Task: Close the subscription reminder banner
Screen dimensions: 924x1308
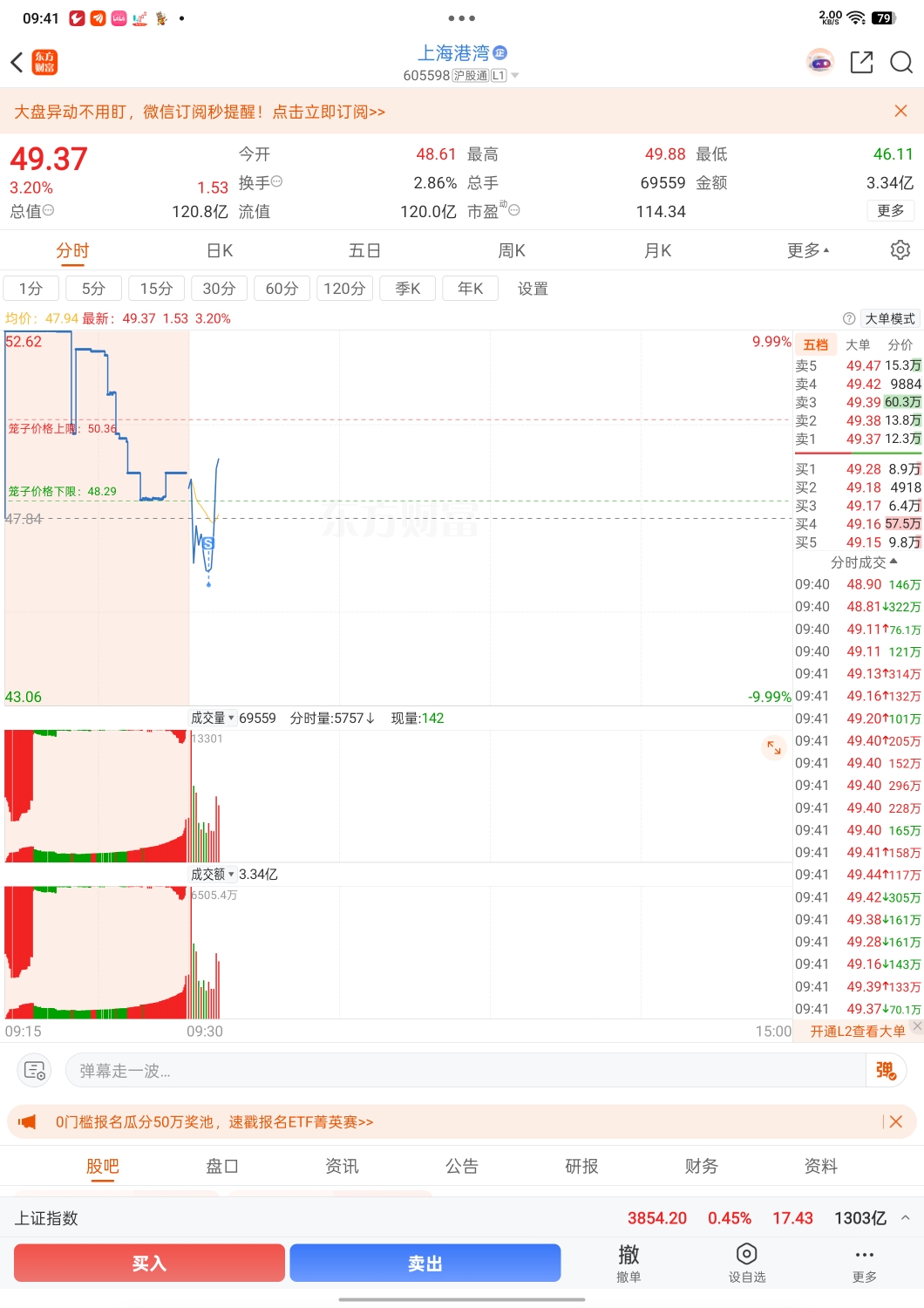Action: (x=901, y=111)
